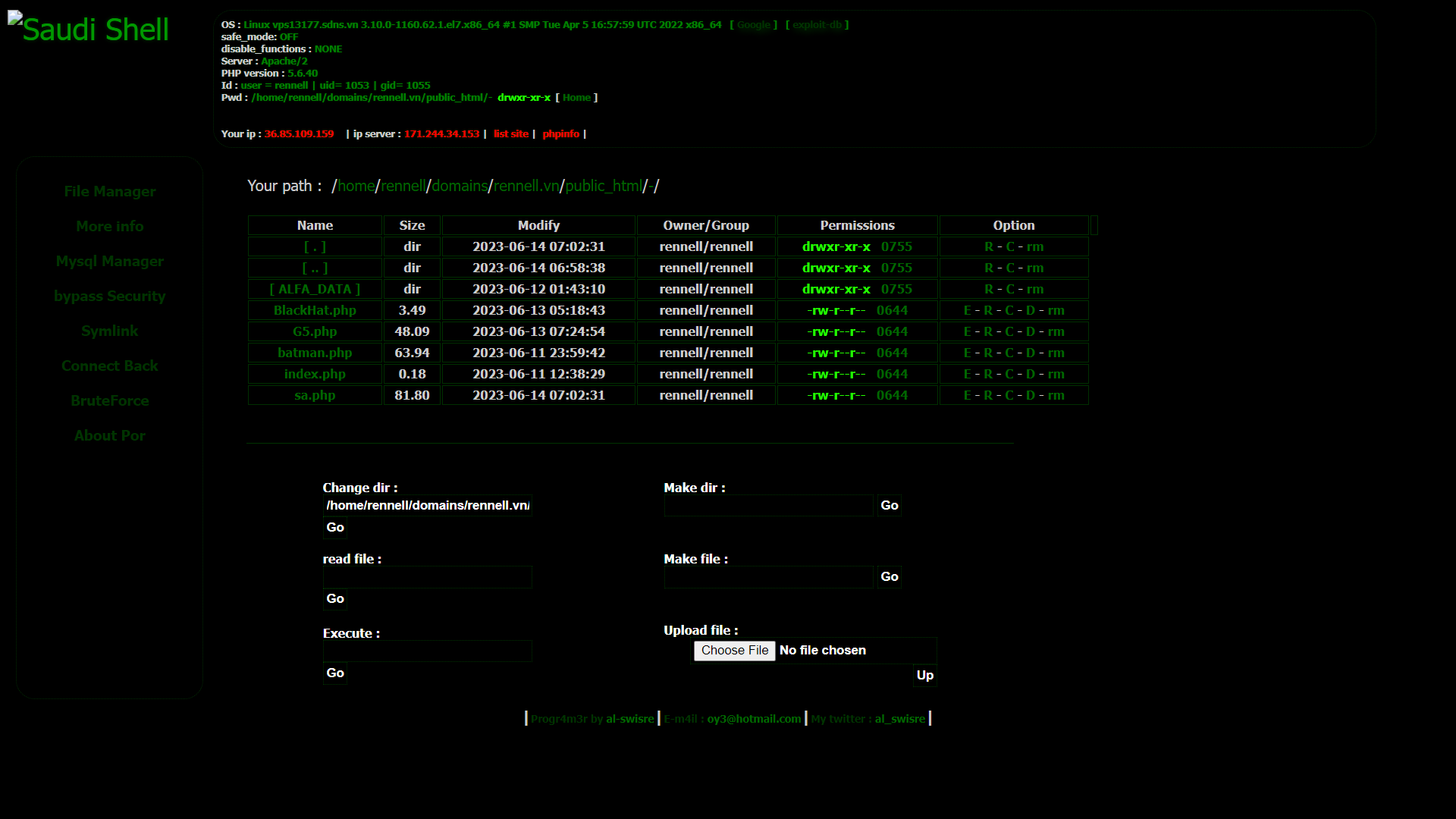Open Mysql Manager in sidebar
Viewport: 1456px width, 819px height.
[x=110, y=262]
